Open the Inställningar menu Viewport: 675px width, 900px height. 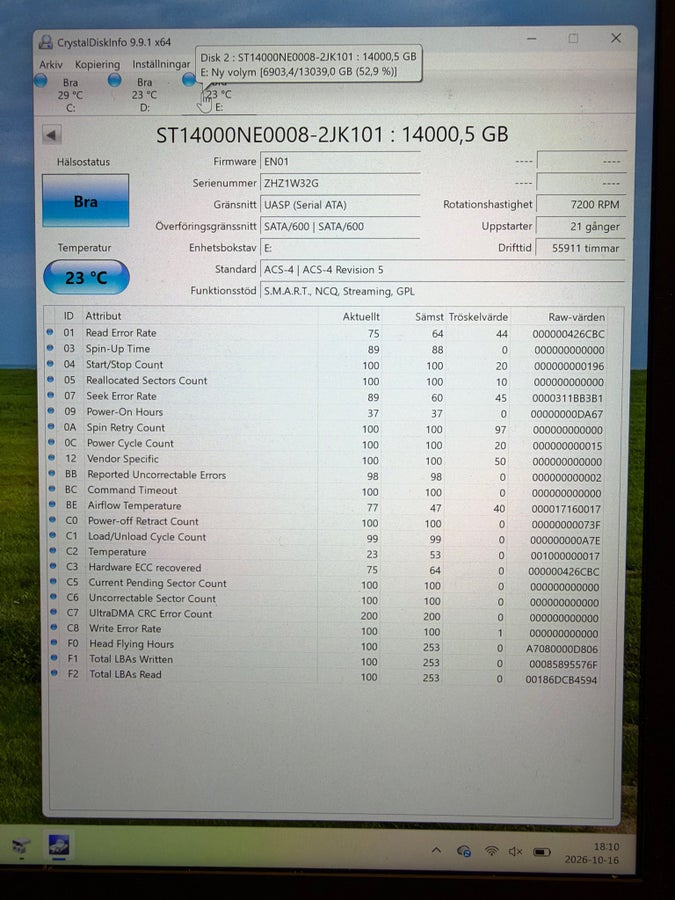tap(161, 64)
